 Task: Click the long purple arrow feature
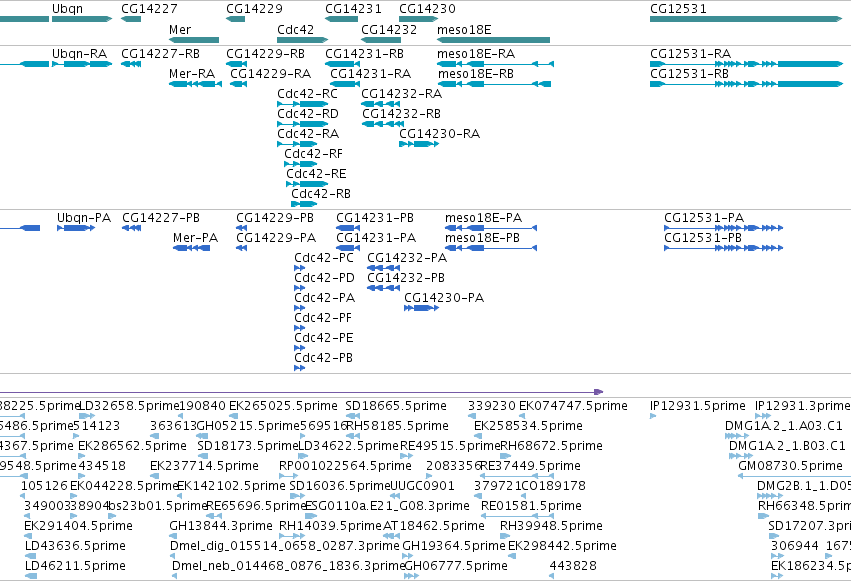point(302,392)
